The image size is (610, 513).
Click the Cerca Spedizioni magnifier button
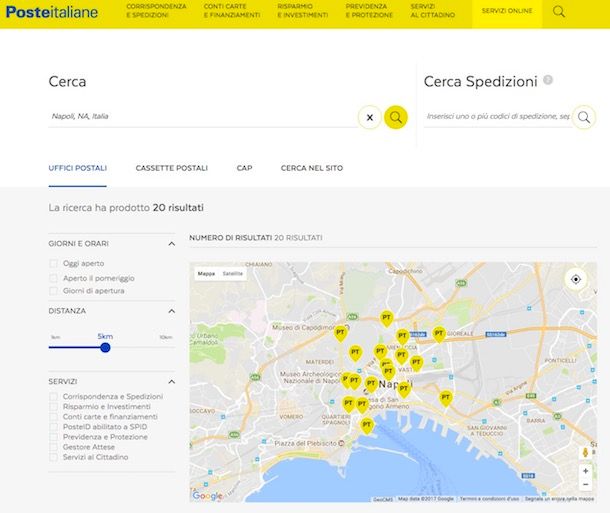tap(585, 117)
